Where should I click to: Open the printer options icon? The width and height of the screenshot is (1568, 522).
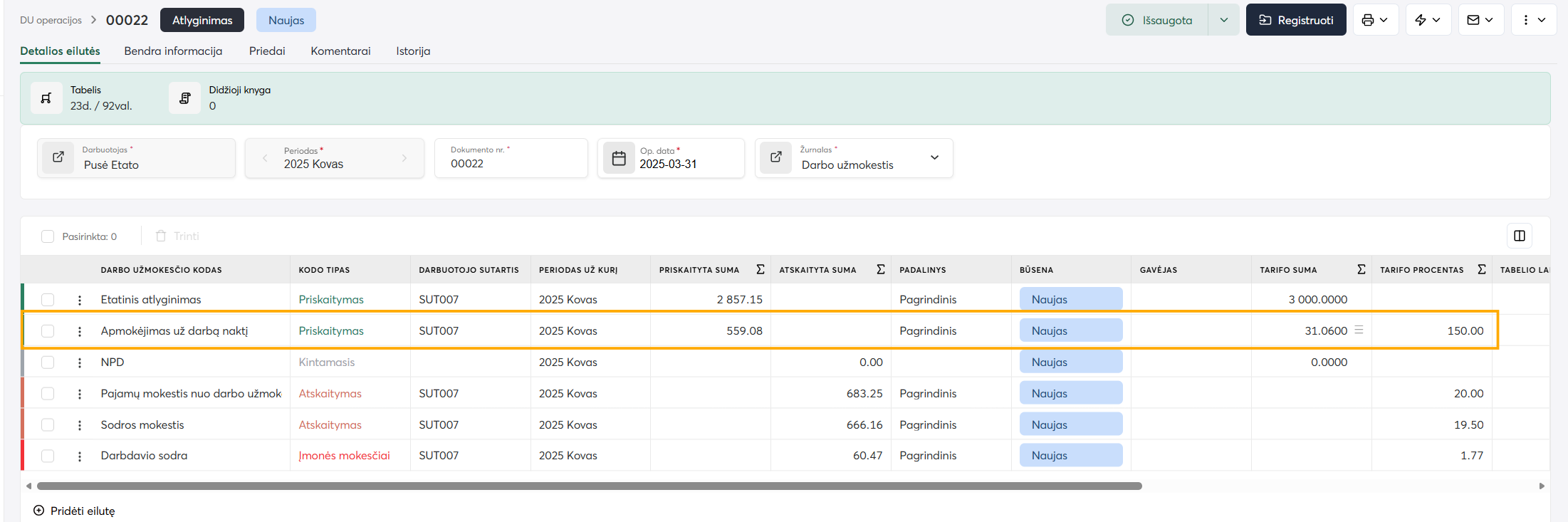click(1375, 20)
